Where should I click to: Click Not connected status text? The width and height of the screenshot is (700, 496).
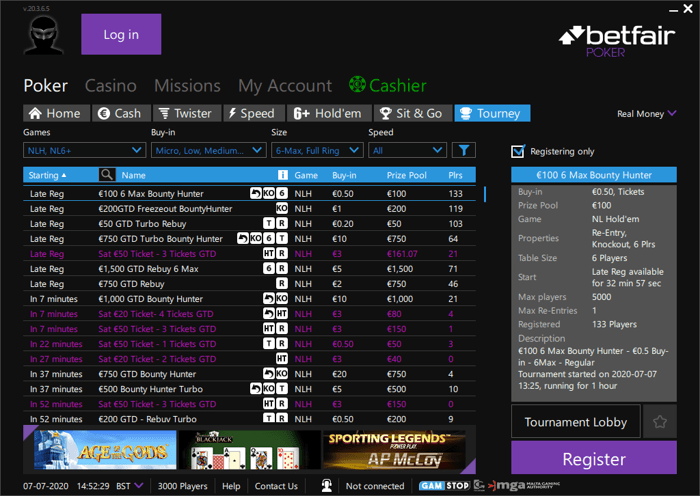point(375,486)
